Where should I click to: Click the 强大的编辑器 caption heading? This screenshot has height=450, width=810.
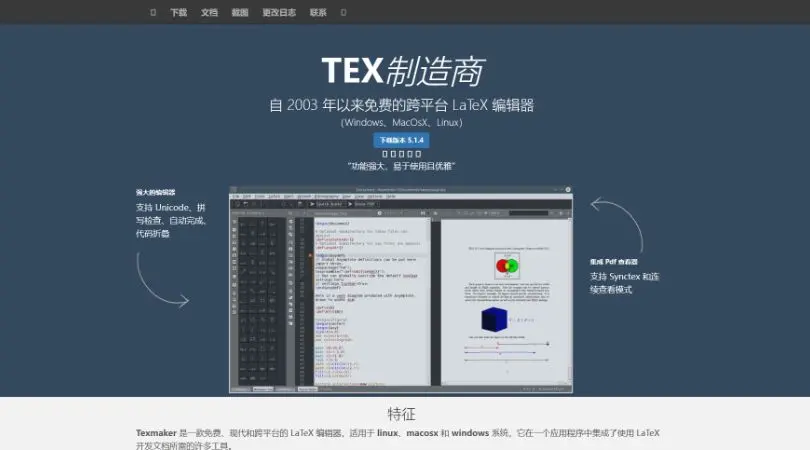pos(155,192)
